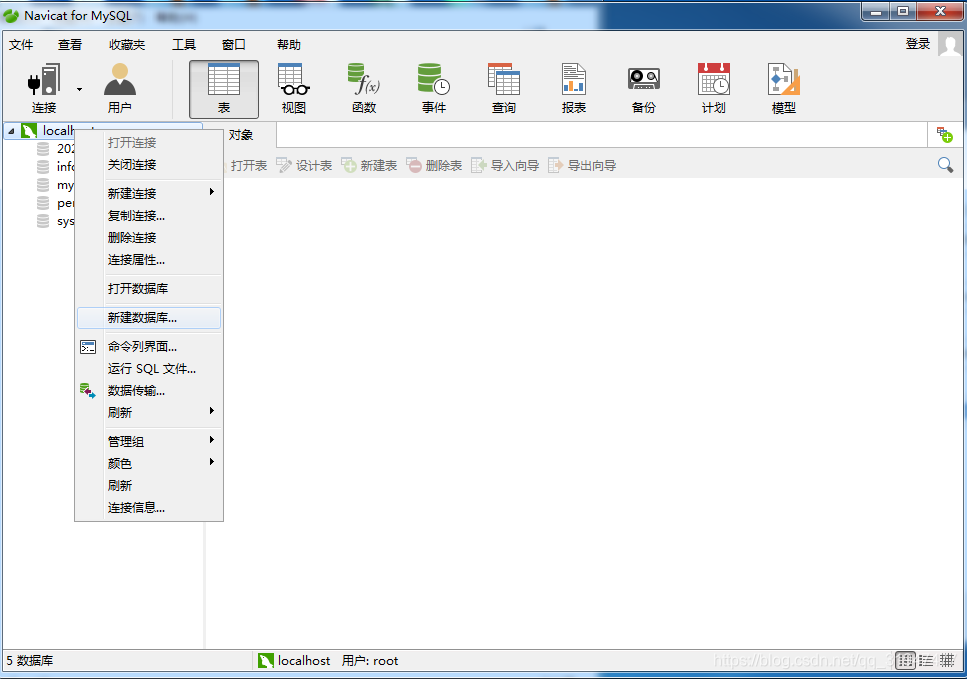Choose 删除连接 from the context menu
Image resolution: width=967 pixels, height=679 pixels.
(x=149, y=237)
